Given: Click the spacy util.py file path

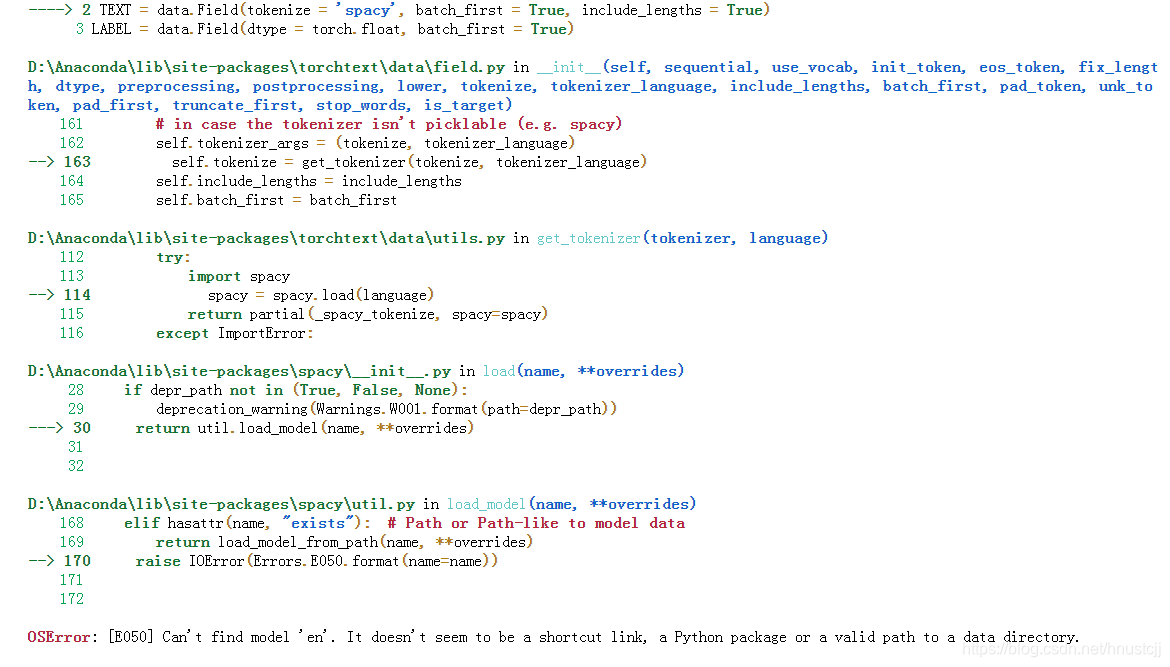Looking at the screenshot, I should point(221,504).
